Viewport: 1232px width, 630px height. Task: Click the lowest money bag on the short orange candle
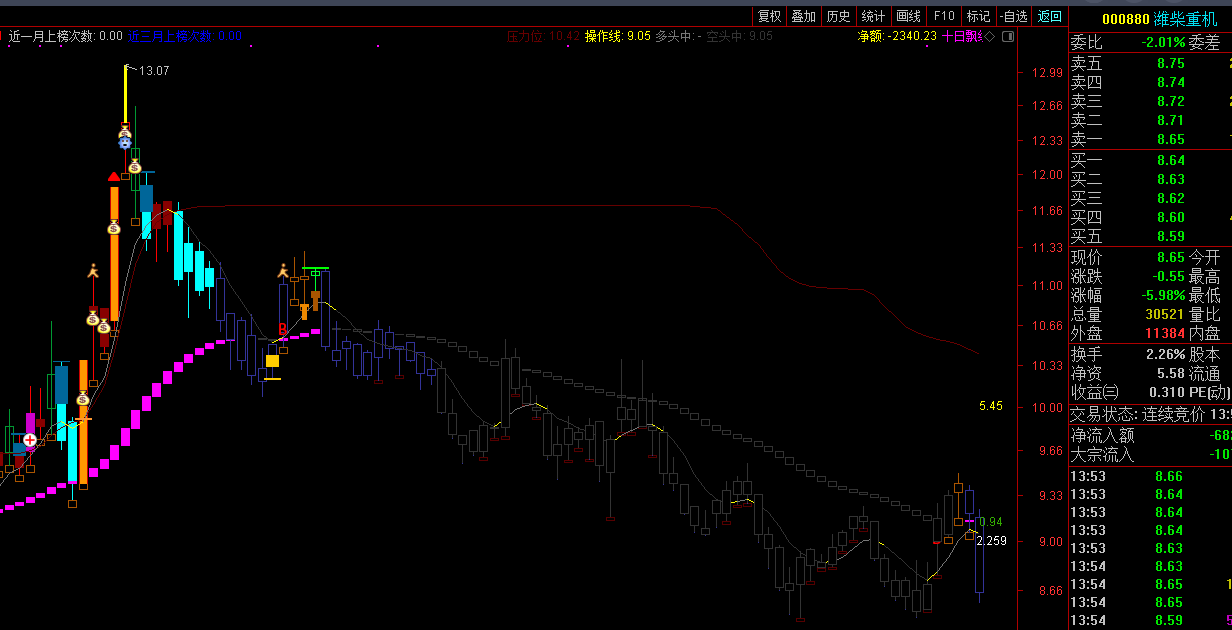click(83, 399)
